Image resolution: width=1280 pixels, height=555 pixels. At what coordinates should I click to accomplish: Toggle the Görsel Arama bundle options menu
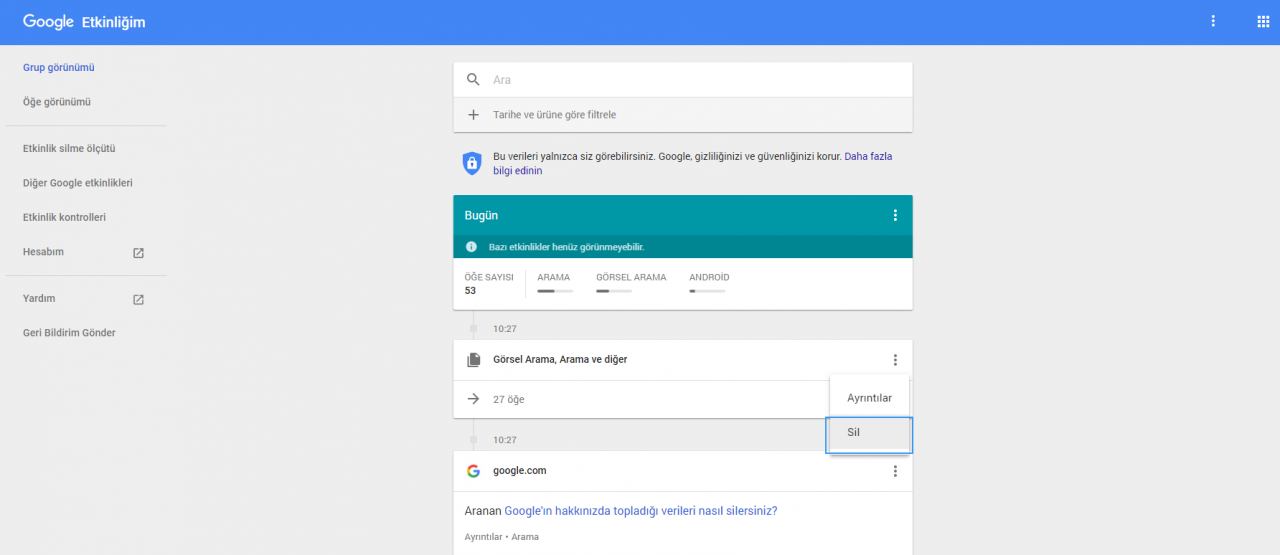click(895, 360)
